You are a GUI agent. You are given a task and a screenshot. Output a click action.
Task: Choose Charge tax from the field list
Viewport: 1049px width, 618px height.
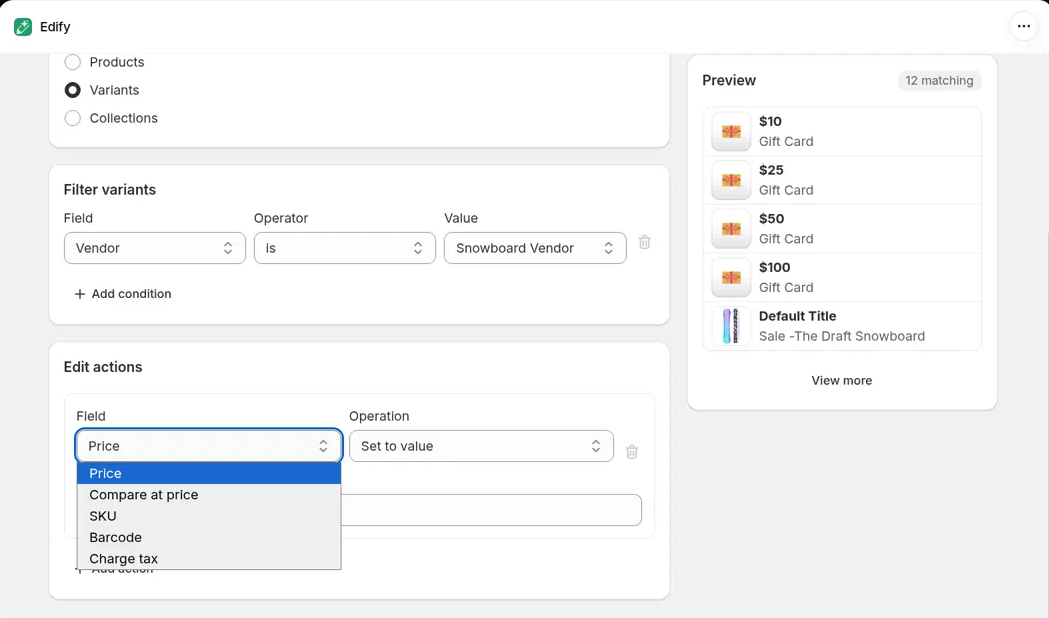pyautogui.click(x=209, y=558)
